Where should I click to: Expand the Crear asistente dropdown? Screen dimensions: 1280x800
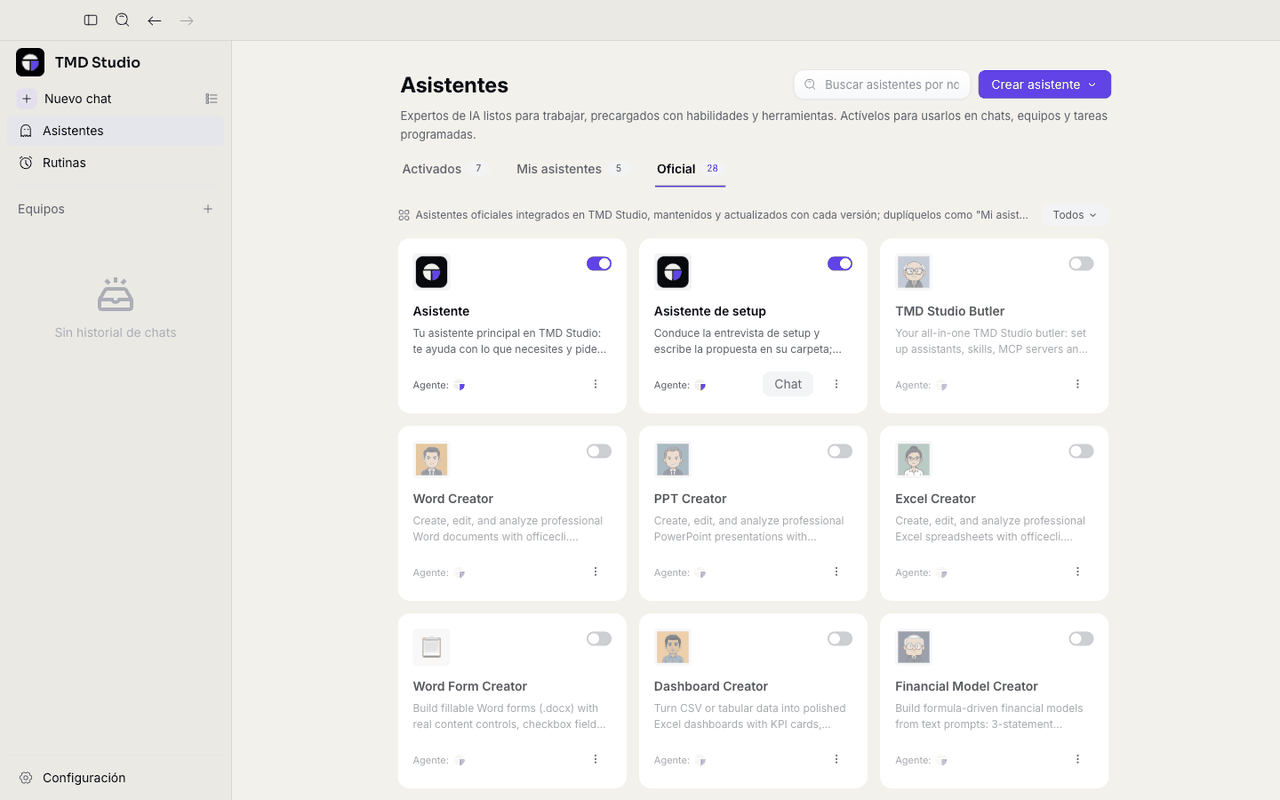tap(1045, 85)
